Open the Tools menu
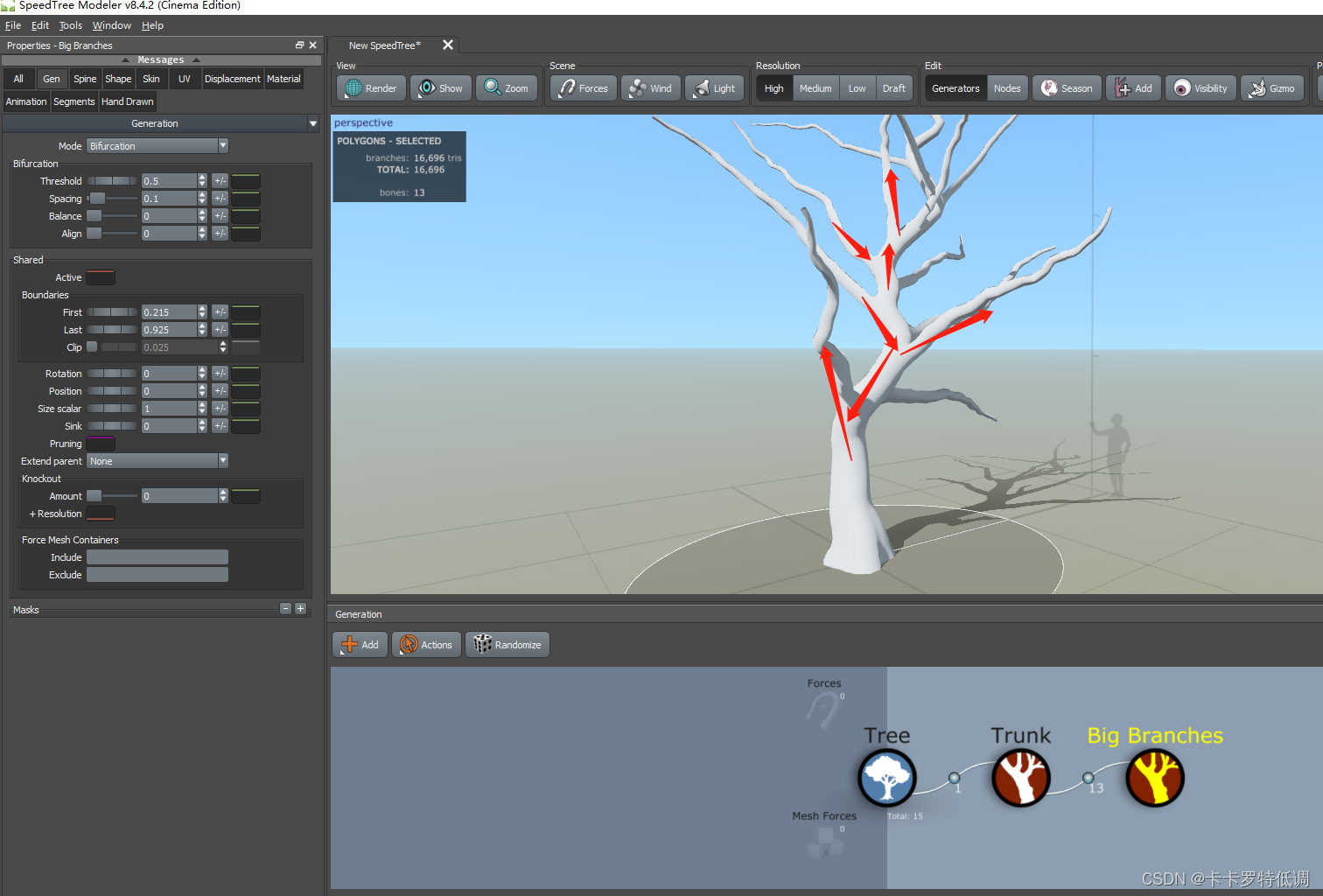Image resolution: width=1323 pixels, height=896 pixels. (x=71, y=25)
